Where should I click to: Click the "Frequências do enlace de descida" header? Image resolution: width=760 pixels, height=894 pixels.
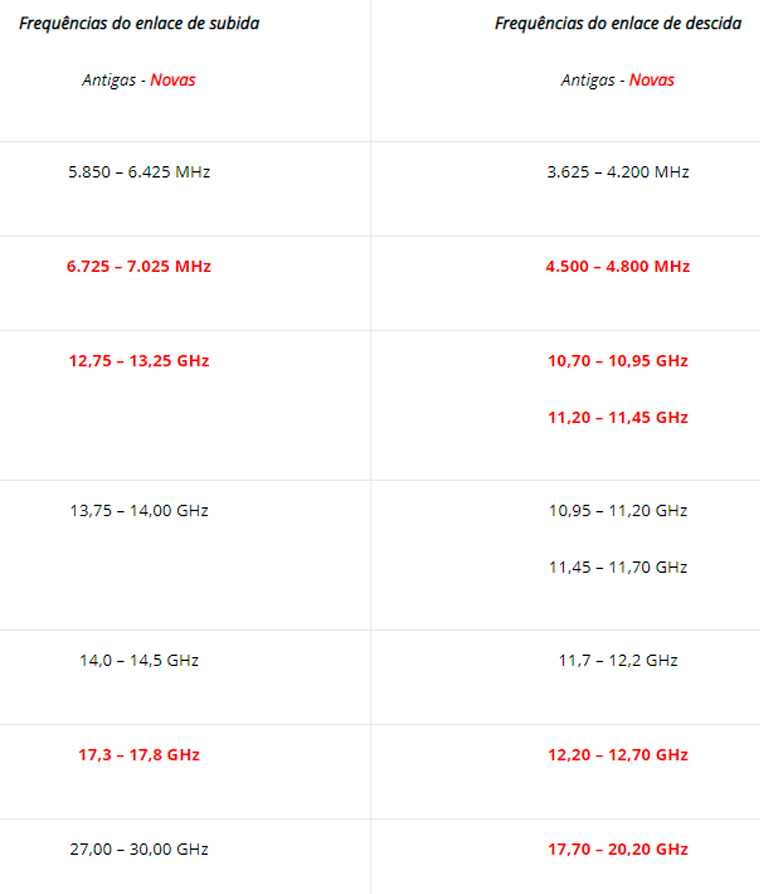(x=618, y=23)
